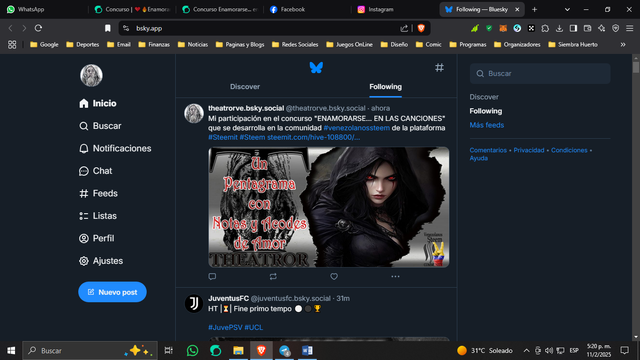Reload the page
The width and height of the screenshot is (640, 360).
pos(38,28)
